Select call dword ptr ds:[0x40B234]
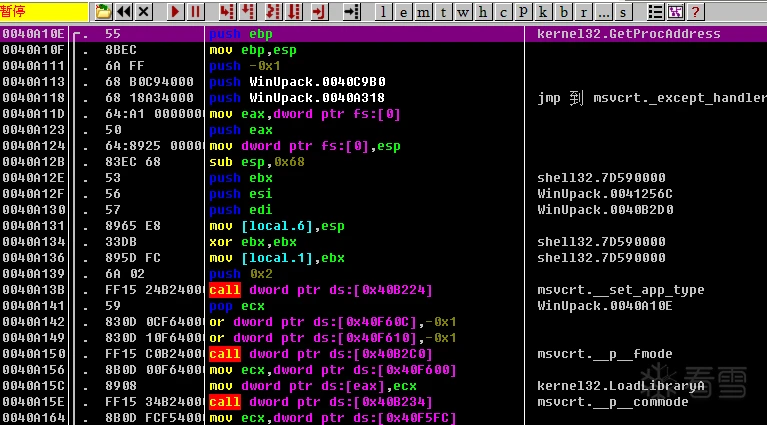The width and height of the screenshot is (767, 425). coord(321,402)
